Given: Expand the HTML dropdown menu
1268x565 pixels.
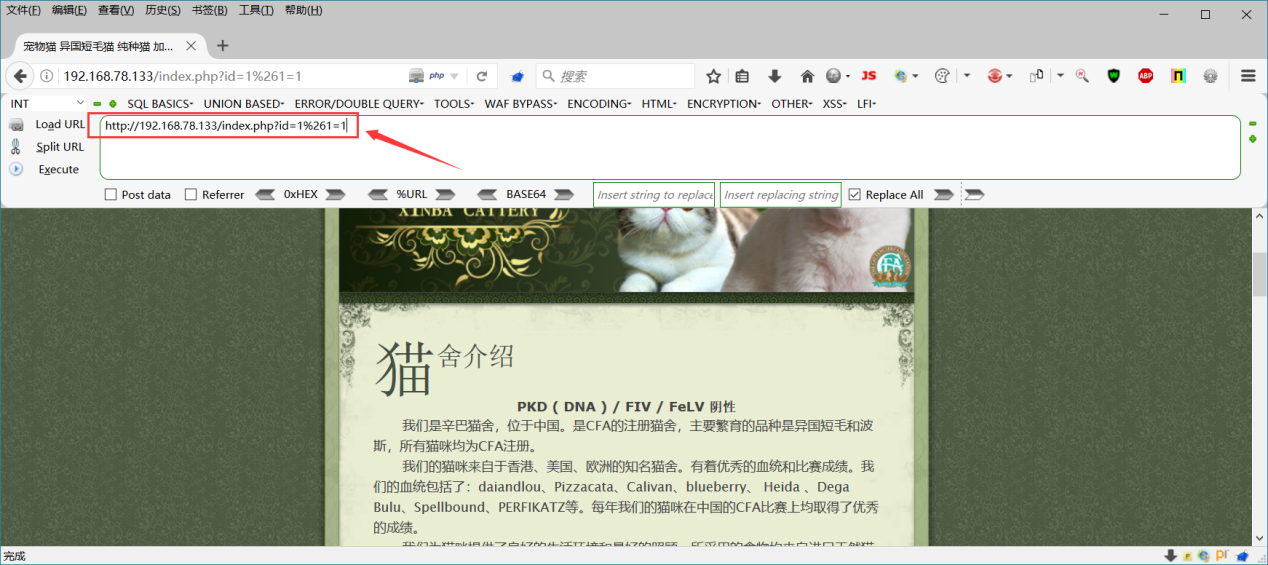Looking at the screenshot, I should pyautogui.click(x=659, y=103).
